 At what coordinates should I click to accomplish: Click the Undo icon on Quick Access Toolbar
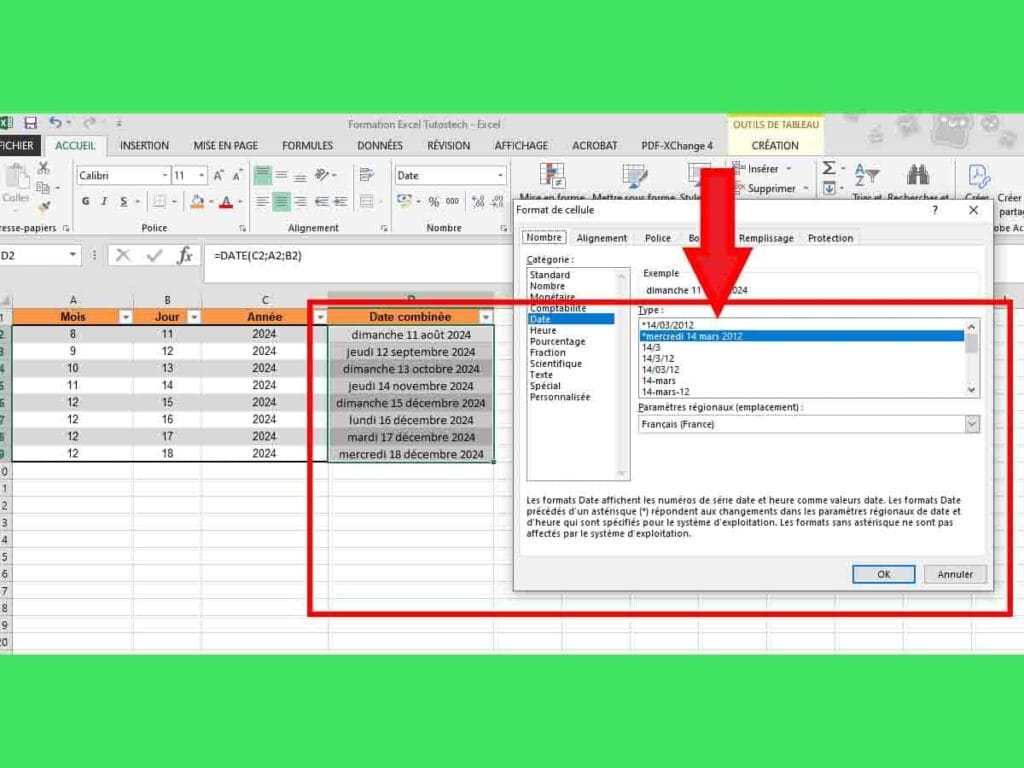pos(57,122)
